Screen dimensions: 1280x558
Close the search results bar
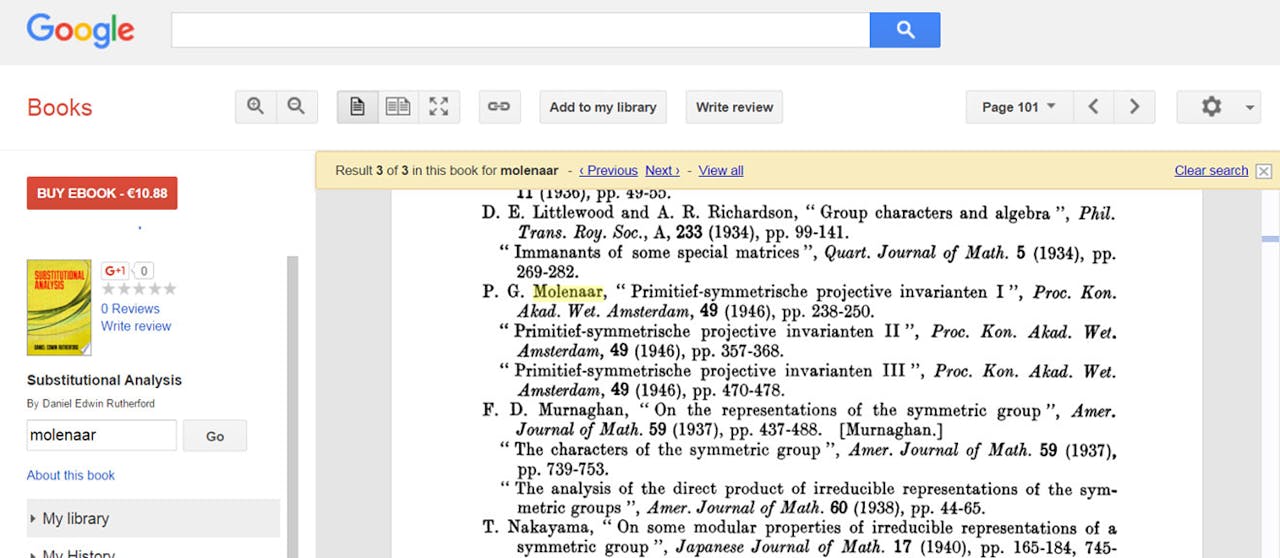[x=1264, y=171]
